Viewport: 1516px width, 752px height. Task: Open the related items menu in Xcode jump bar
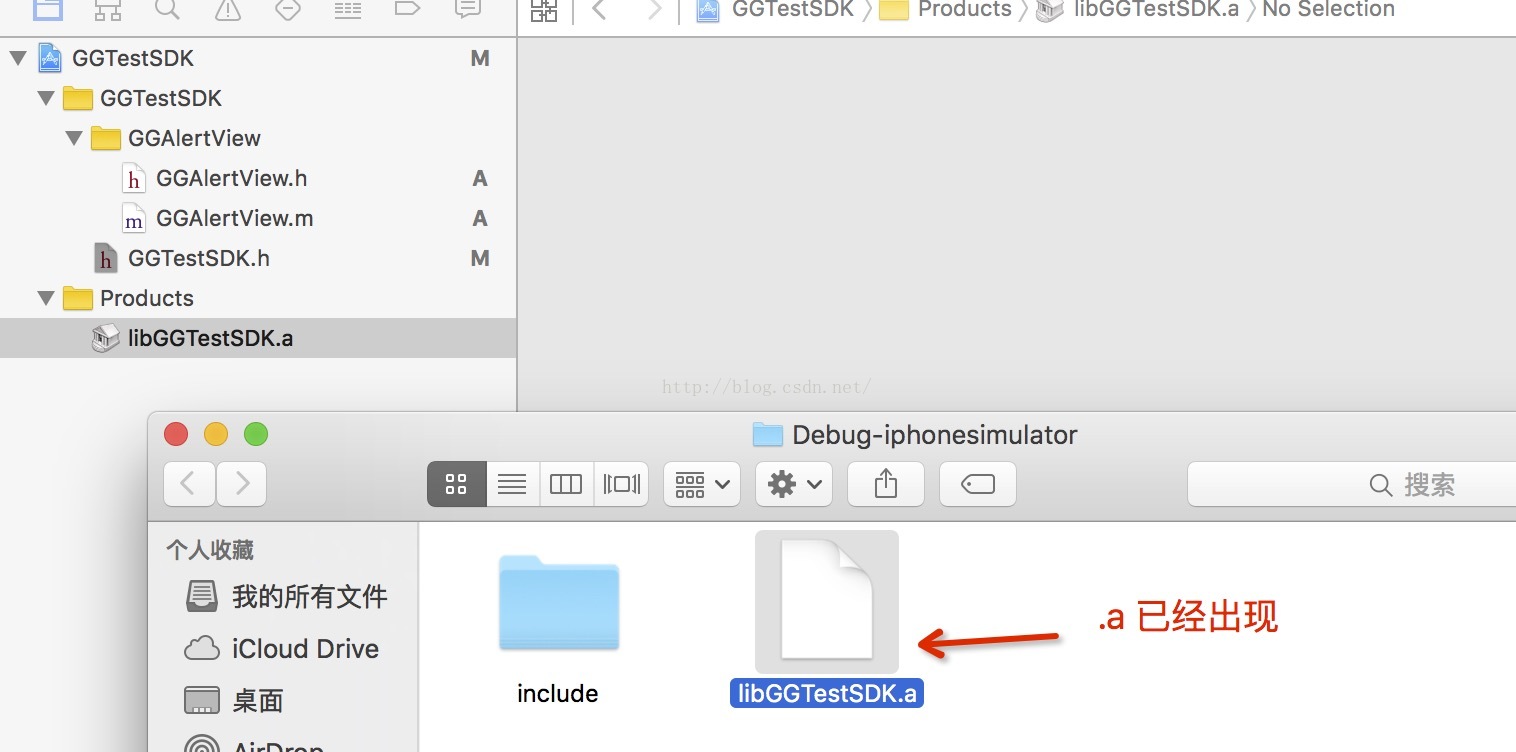544,10
